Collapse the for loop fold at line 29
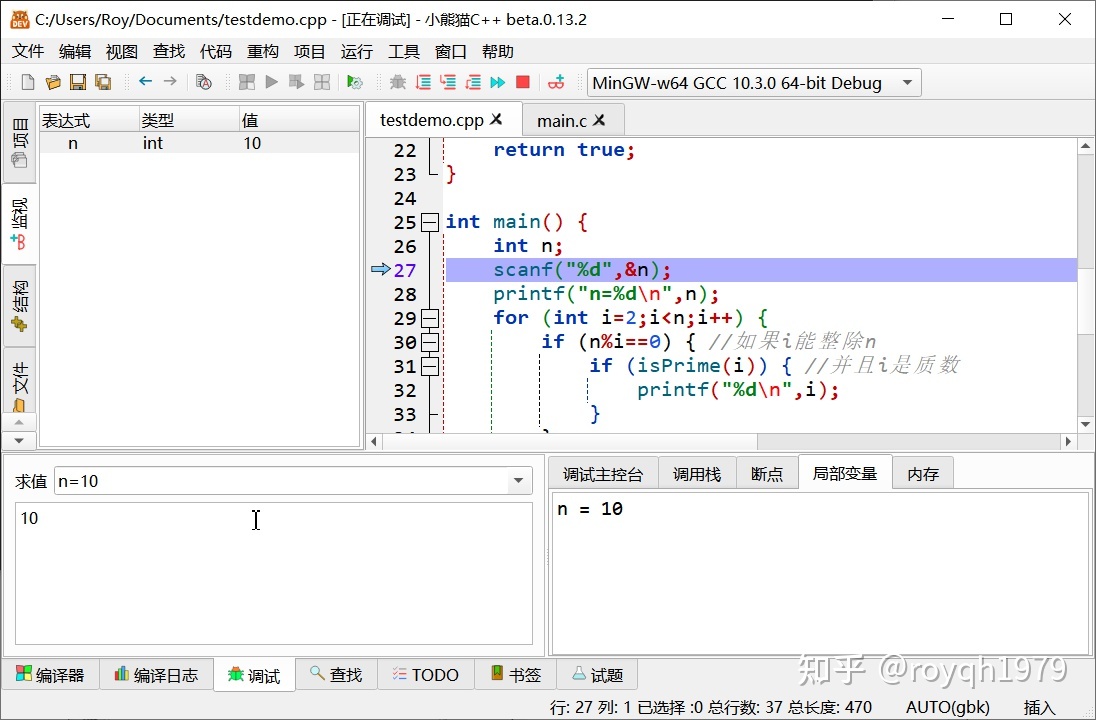The width and height of the screenshot is (1096, 720). 430,318
